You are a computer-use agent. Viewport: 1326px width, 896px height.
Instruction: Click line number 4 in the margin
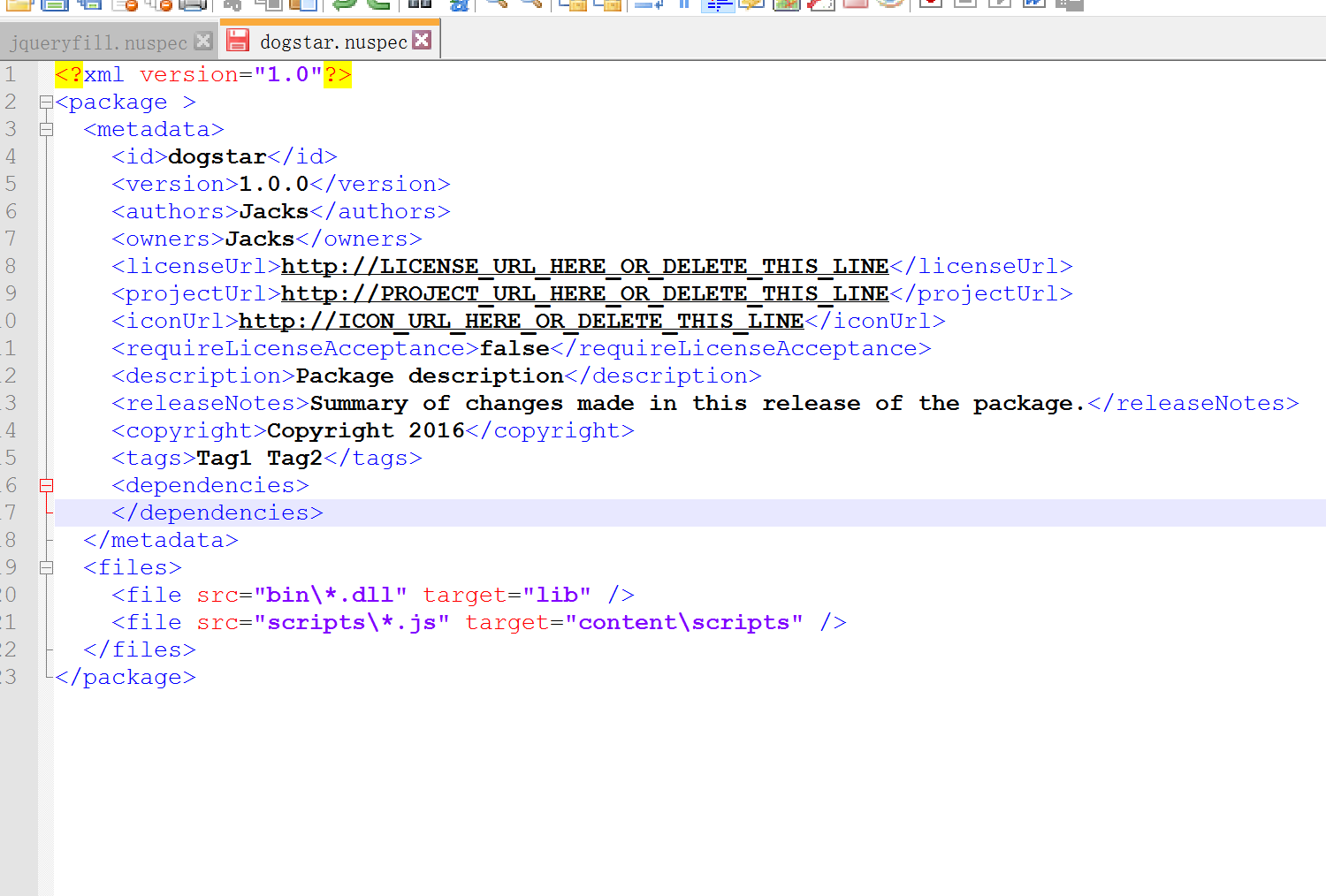pyautogui.click(x=11, y=157)
